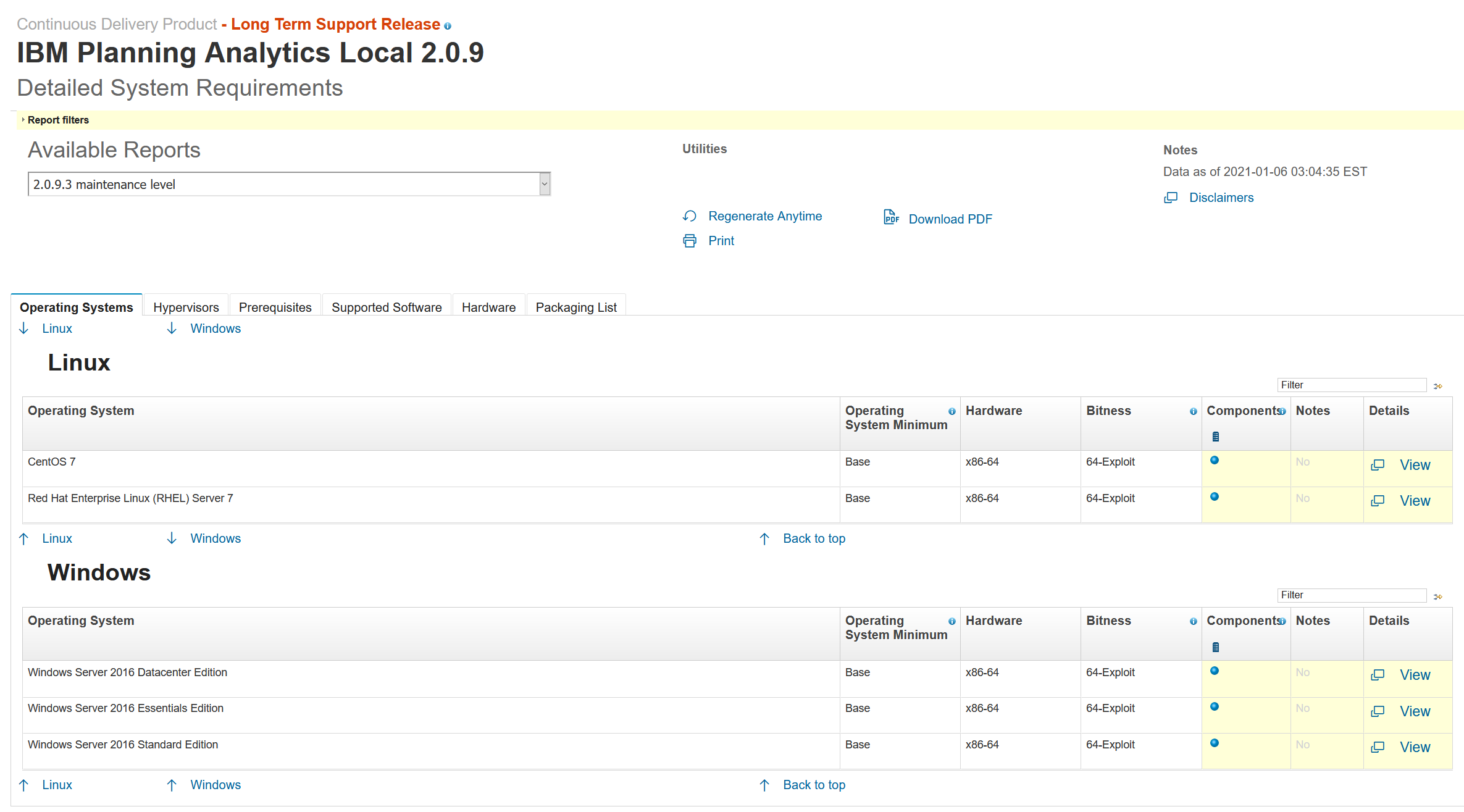Expand the Report filters section
This screenshot has width=1464, height=812.
(58, 120)
